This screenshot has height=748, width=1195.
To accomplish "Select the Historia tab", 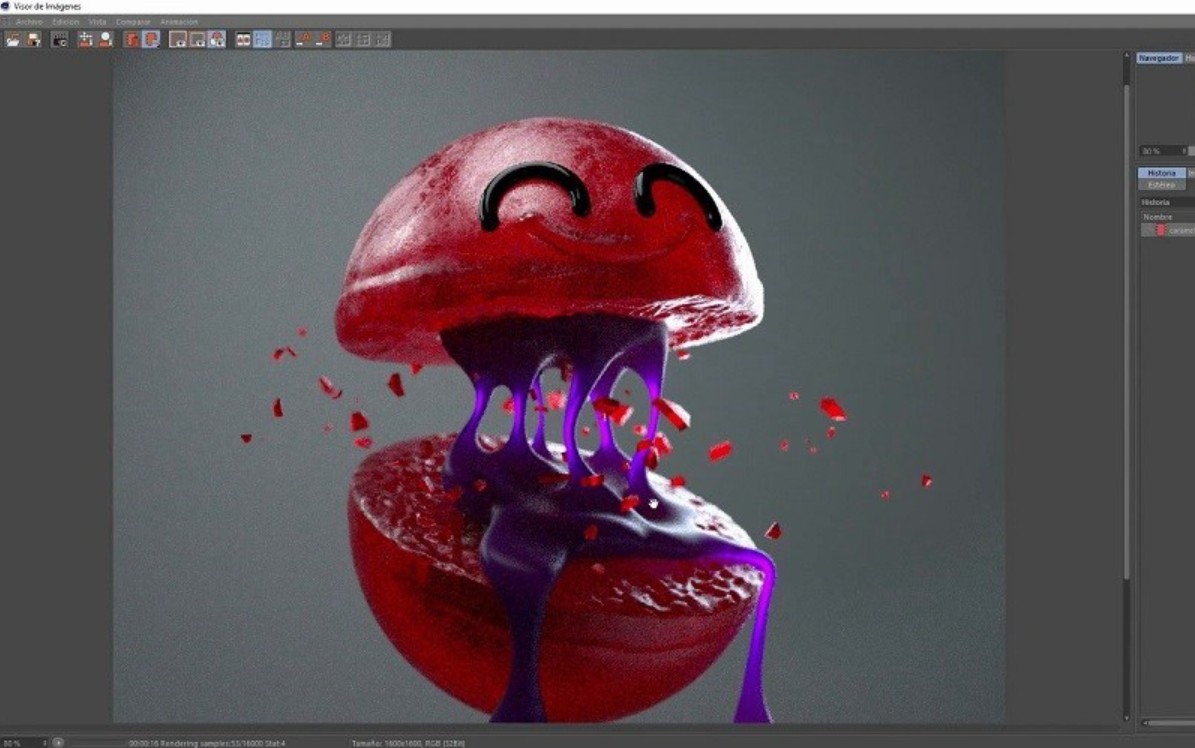I will (x=1161, y=173).
